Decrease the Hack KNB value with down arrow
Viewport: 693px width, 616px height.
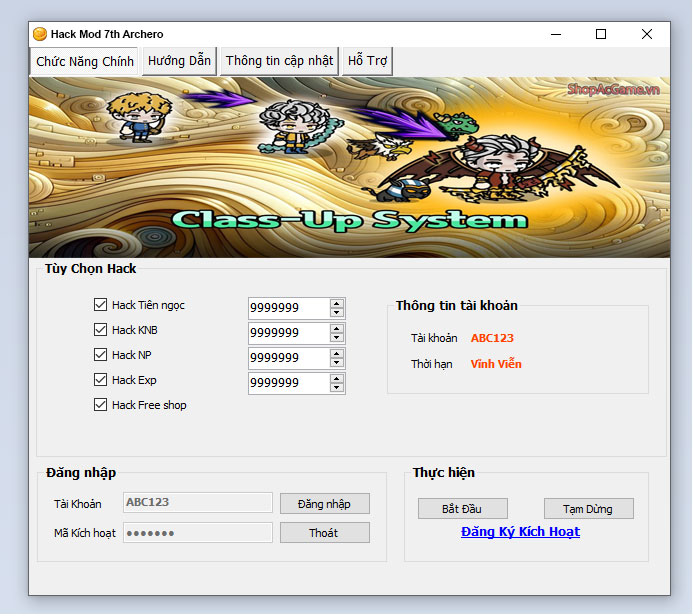[337, 338]
